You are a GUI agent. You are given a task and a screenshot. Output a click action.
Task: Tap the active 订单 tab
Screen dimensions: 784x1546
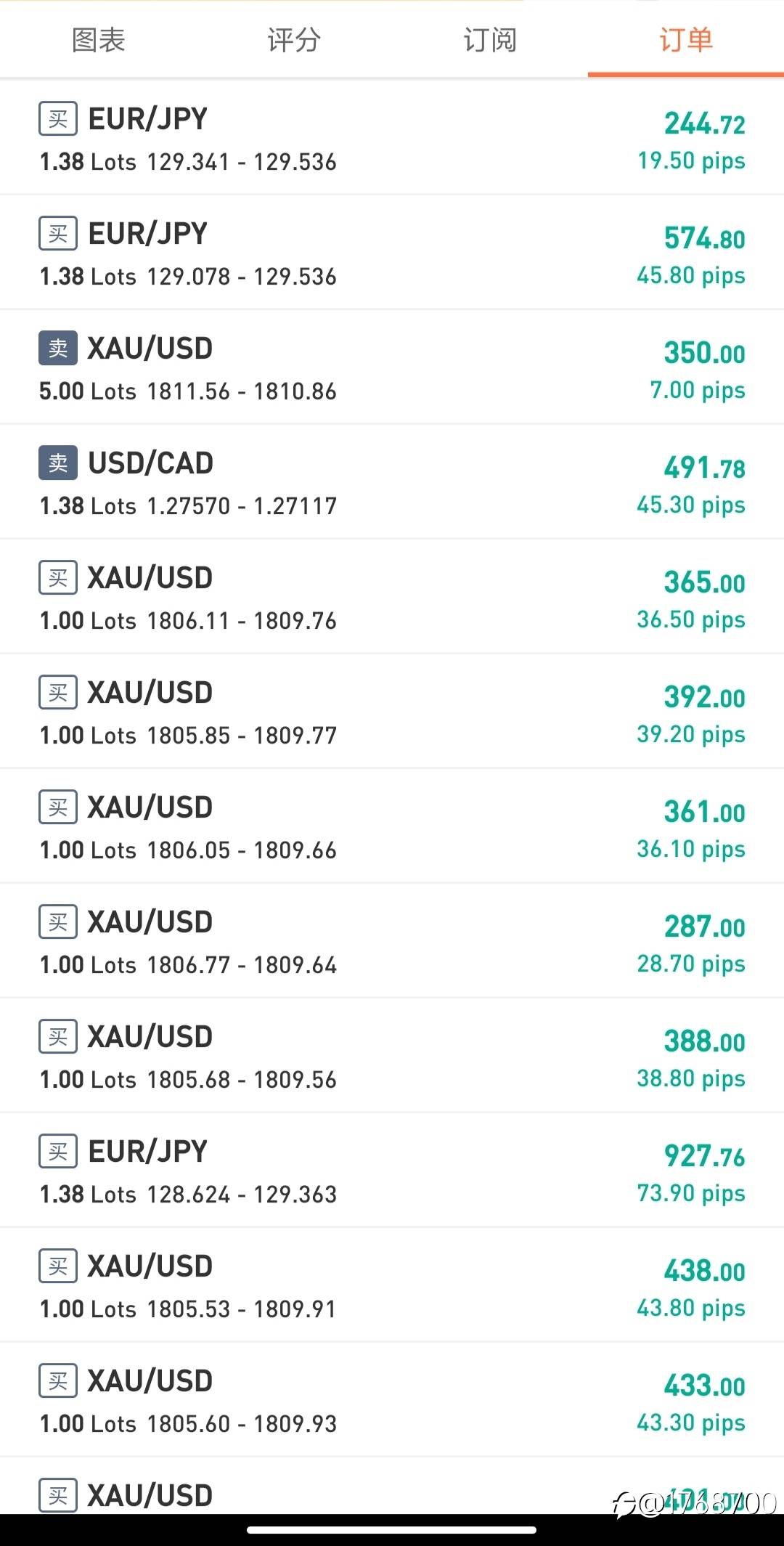coord(686,40)
